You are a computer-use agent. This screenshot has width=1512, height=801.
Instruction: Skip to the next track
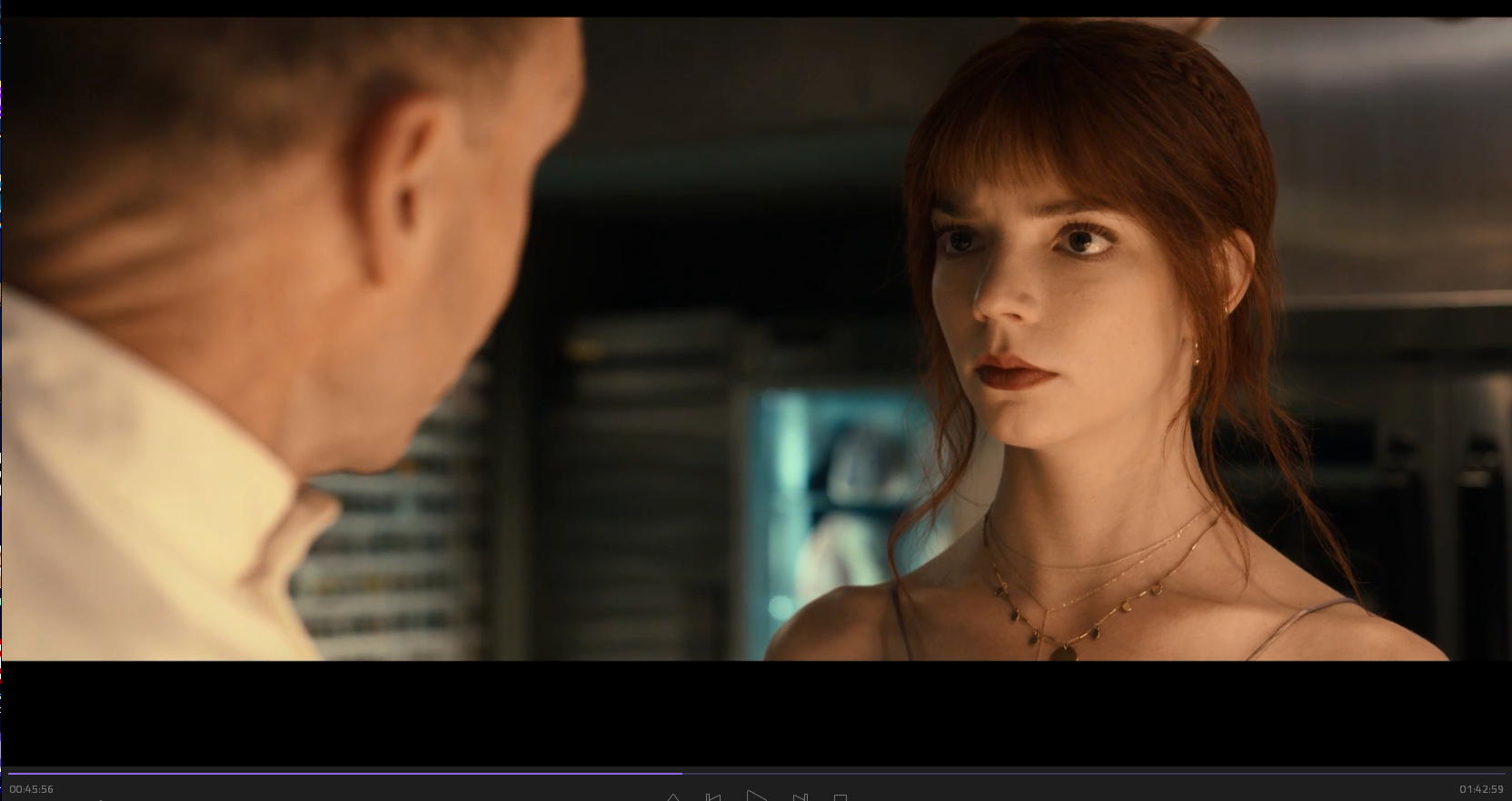click(x=800, y=797)
